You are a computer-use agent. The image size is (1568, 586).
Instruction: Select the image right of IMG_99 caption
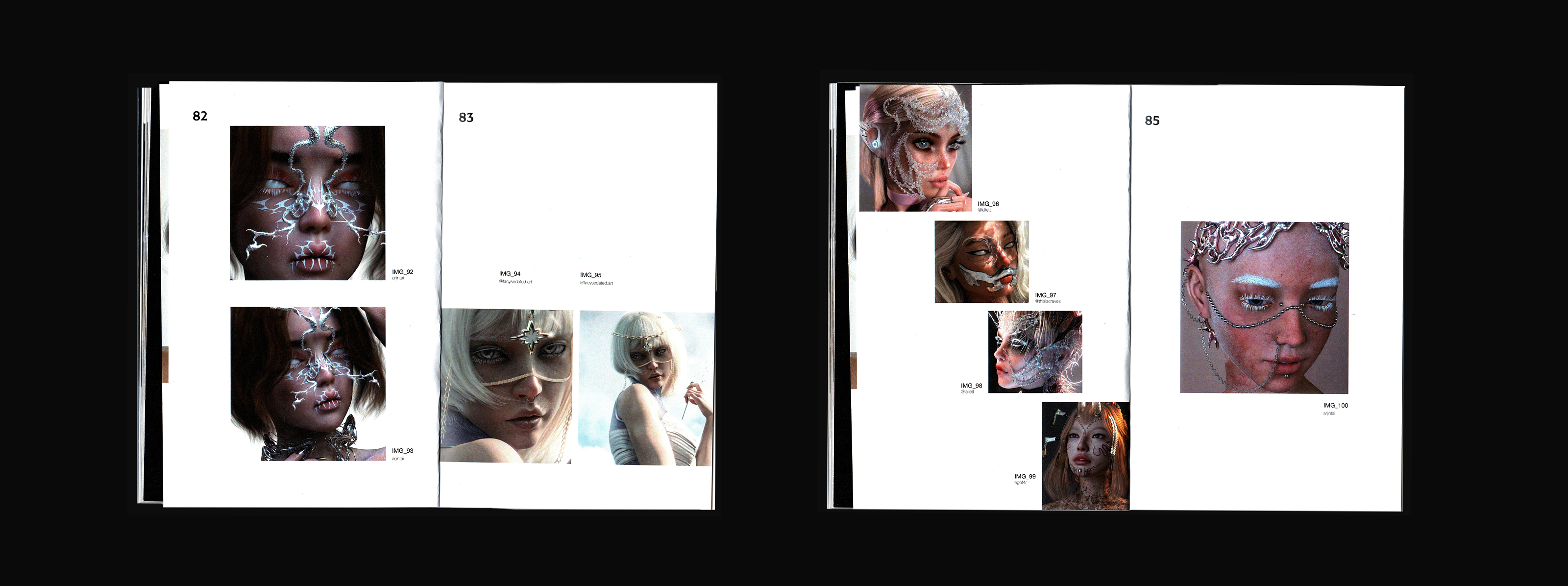point(1085,455)
